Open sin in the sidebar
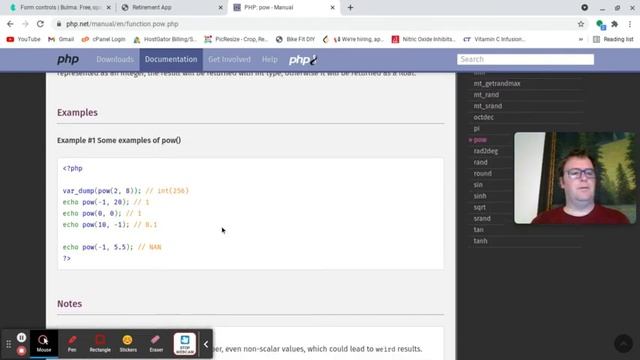Viewport: 640px width, 360px height. click(x=478, y=184)
